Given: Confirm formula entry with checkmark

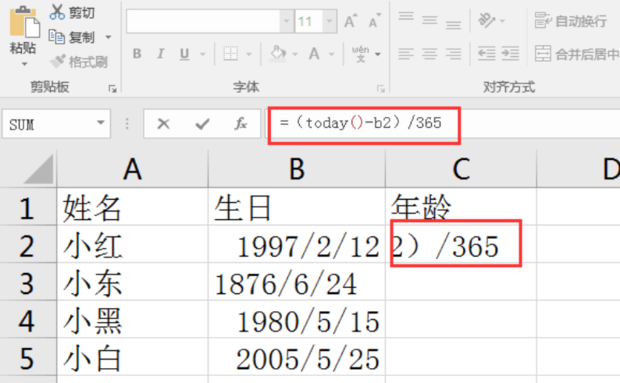Looking at the screenshot, I should [202, 124].
